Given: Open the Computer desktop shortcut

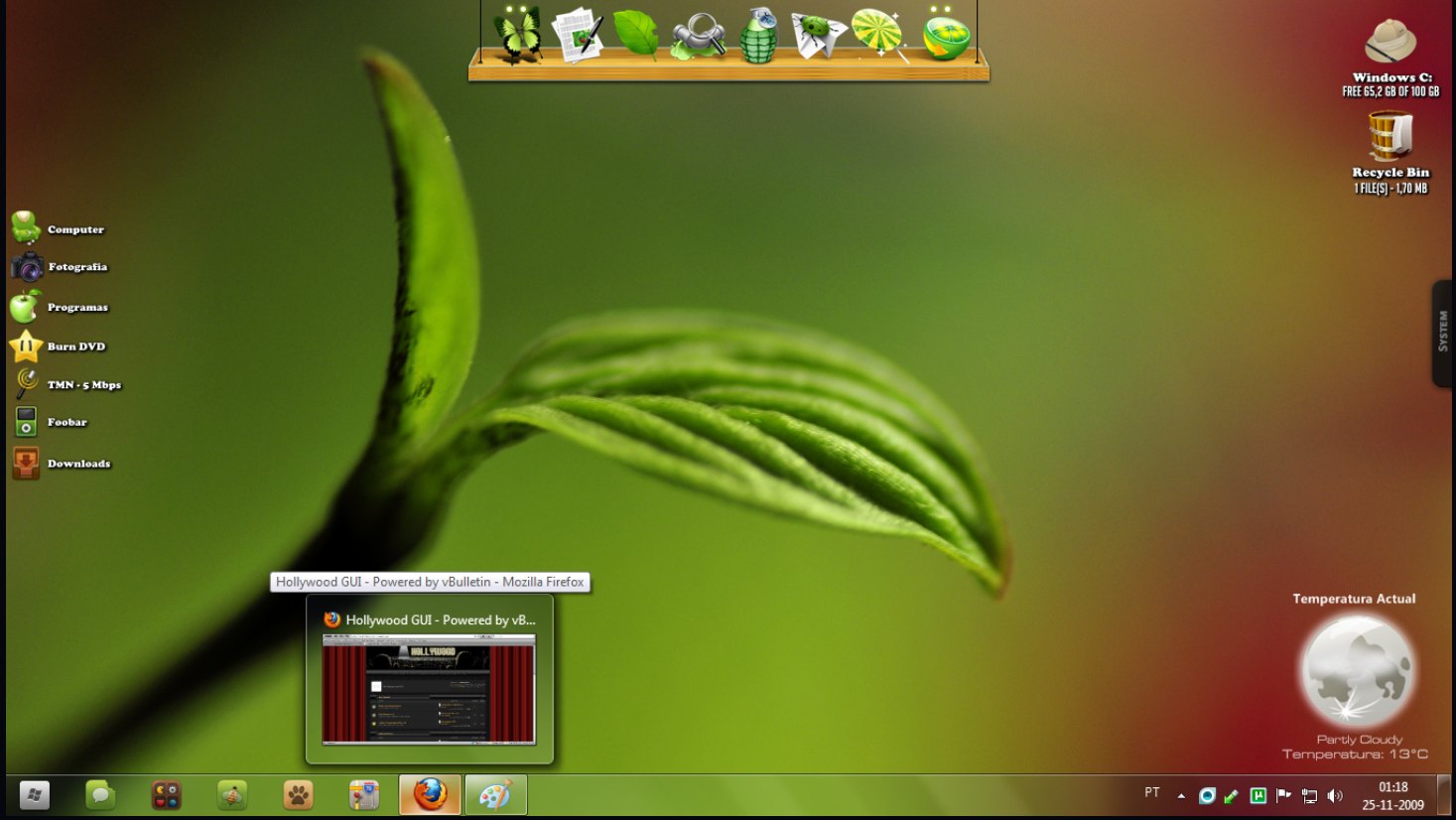Looking at the screenshot, I should coord(58,228).
